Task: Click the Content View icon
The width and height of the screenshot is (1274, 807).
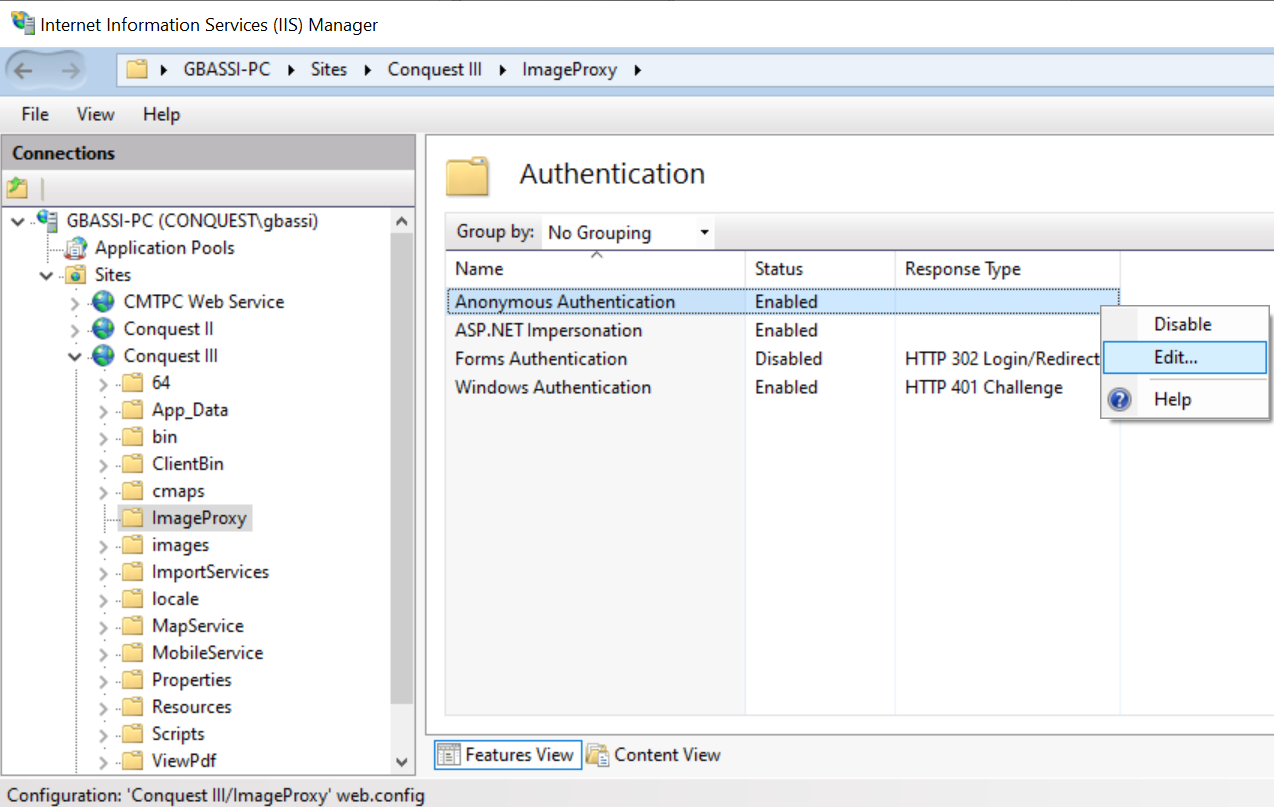Action: 598,755
